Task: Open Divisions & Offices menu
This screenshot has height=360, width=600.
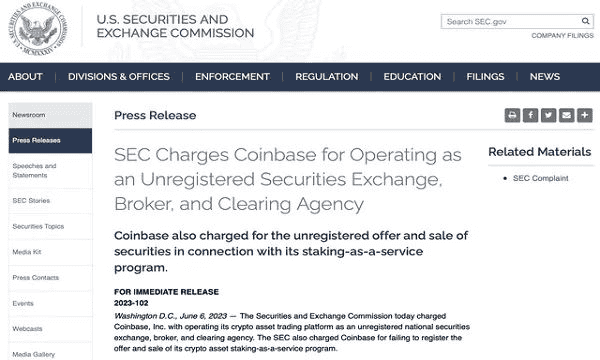Action: 119,77
